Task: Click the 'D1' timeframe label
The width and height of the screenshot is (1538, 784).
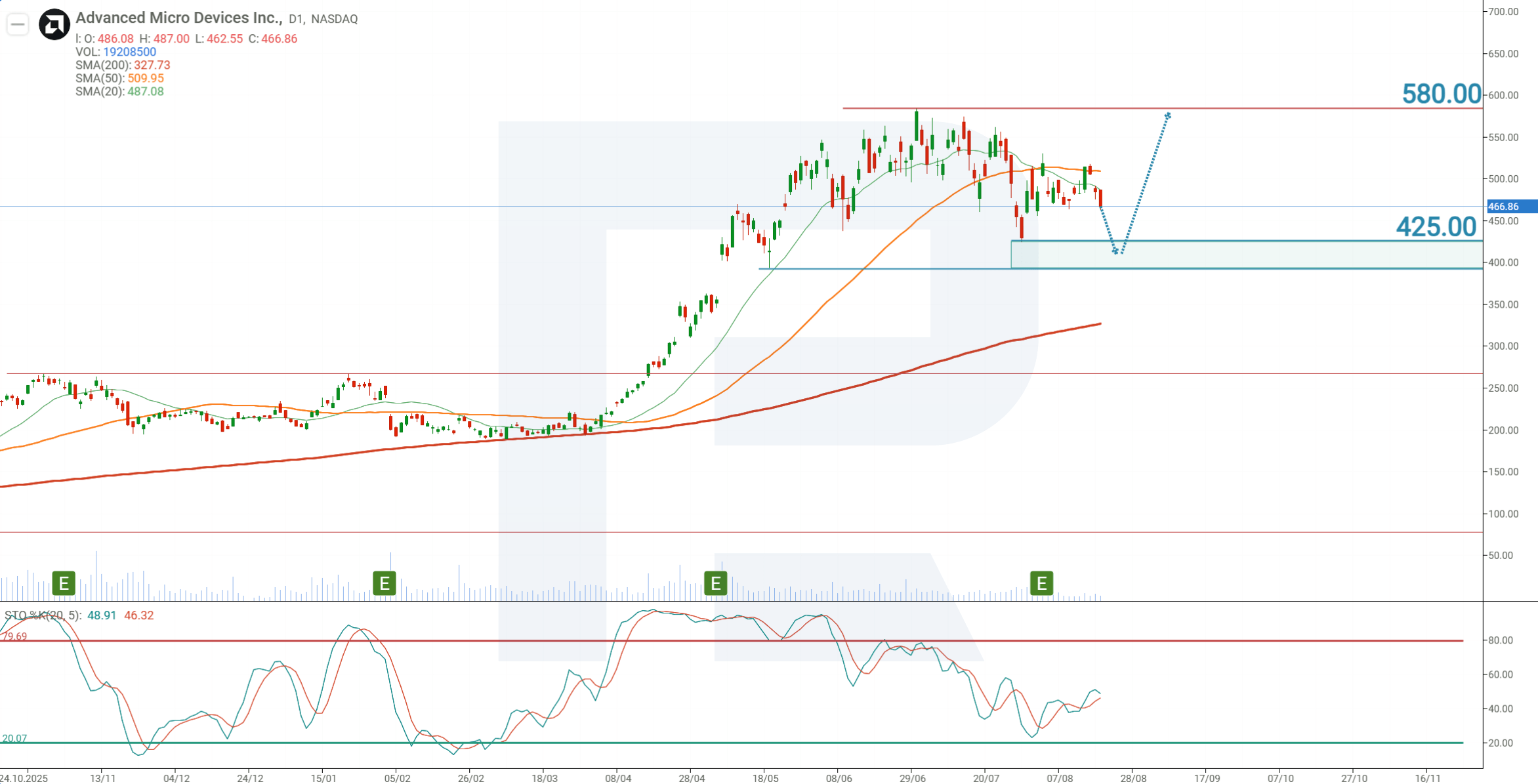Action: click(x=297, y=19)
